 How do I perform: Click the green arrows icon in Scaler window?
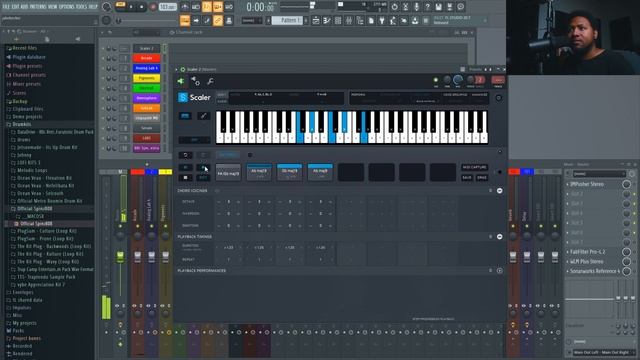coord(181,81)
